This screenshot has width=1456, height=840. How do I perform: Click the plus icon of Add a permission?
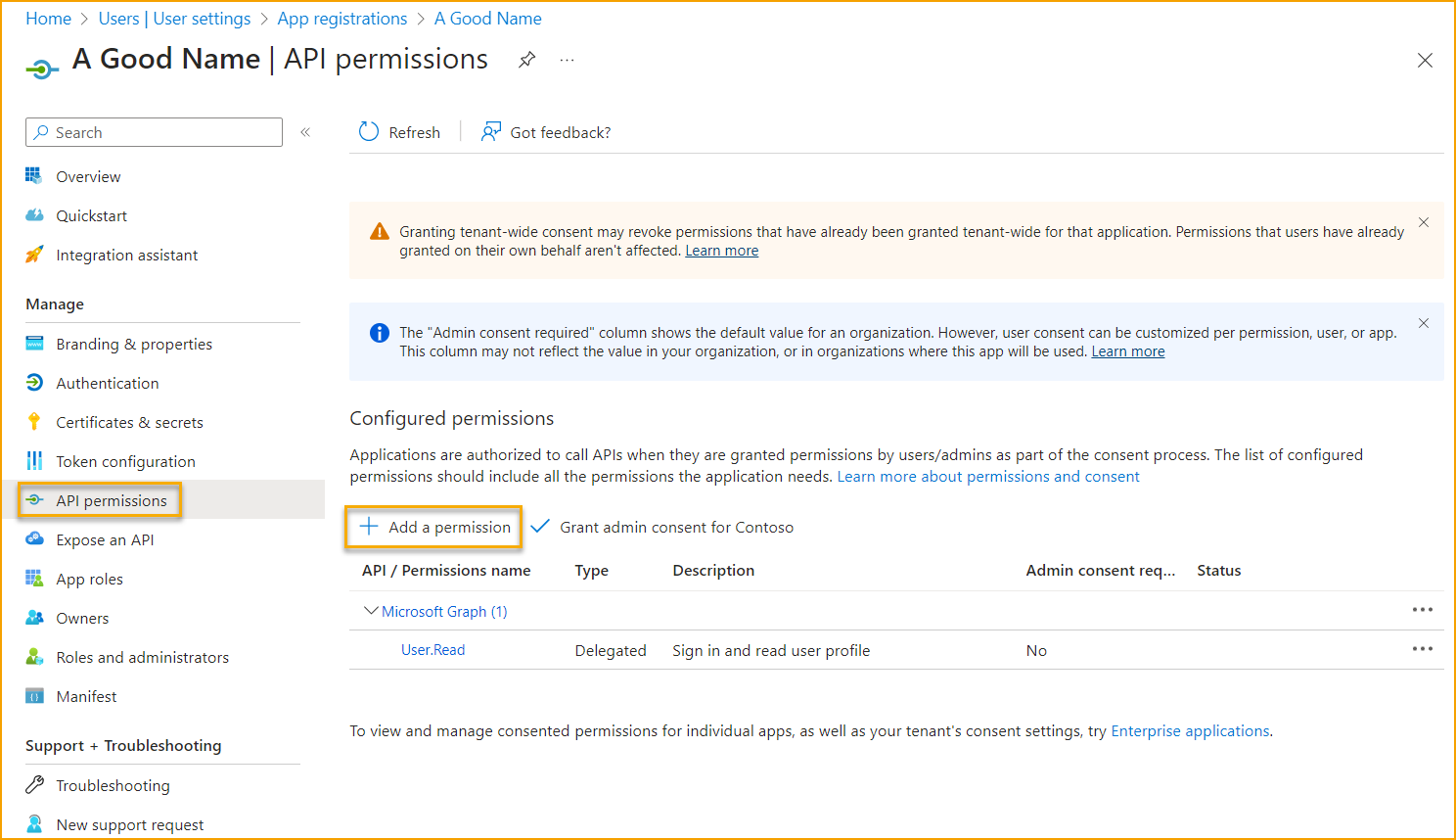(x=369, y=527)
